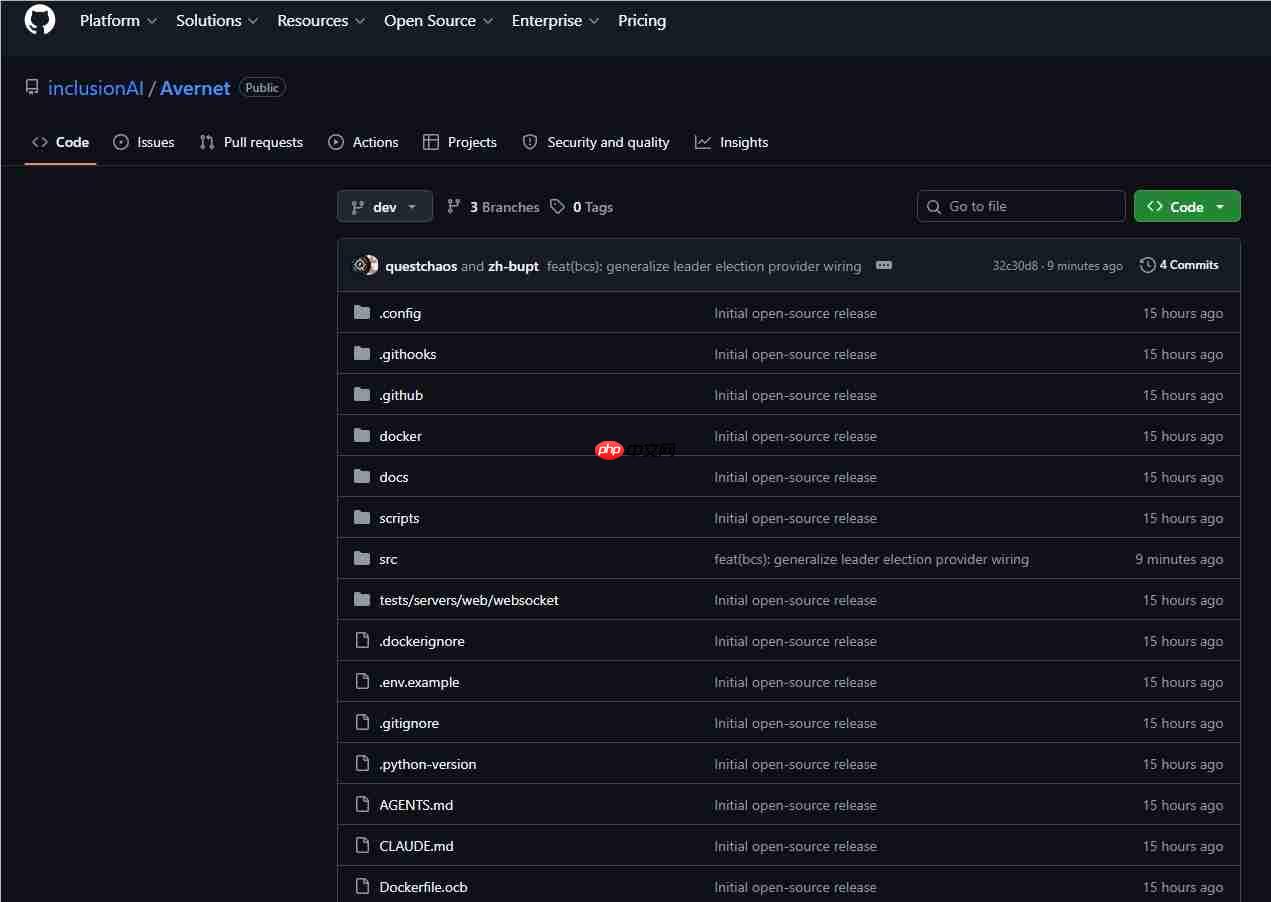Expand the Open Source menu
Image resolution: width=1271 pixels, height=902 pixels.
click(x=438, y=20)
